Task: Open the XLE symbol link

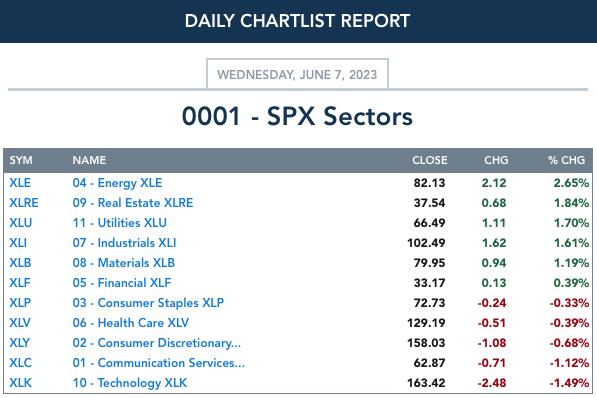Action: point(20,183)
